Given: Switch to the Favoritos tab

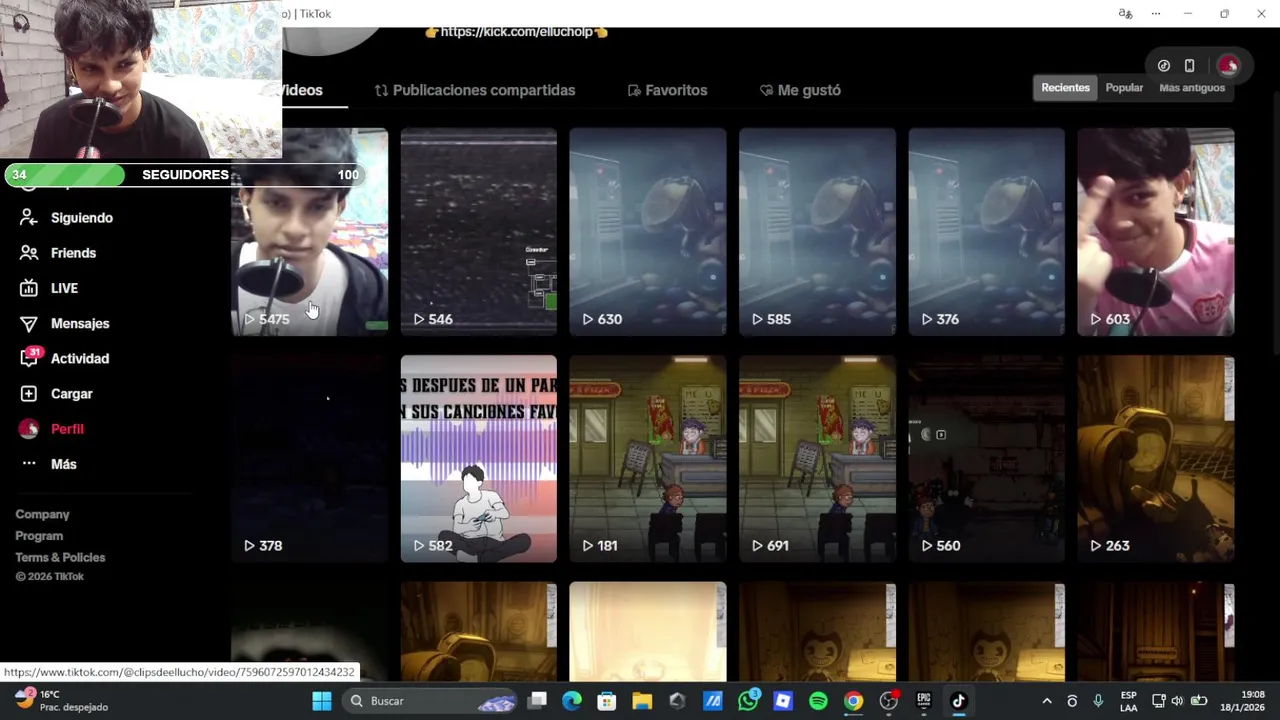Looking at the screenshot, I should click(x=667, y=90).
